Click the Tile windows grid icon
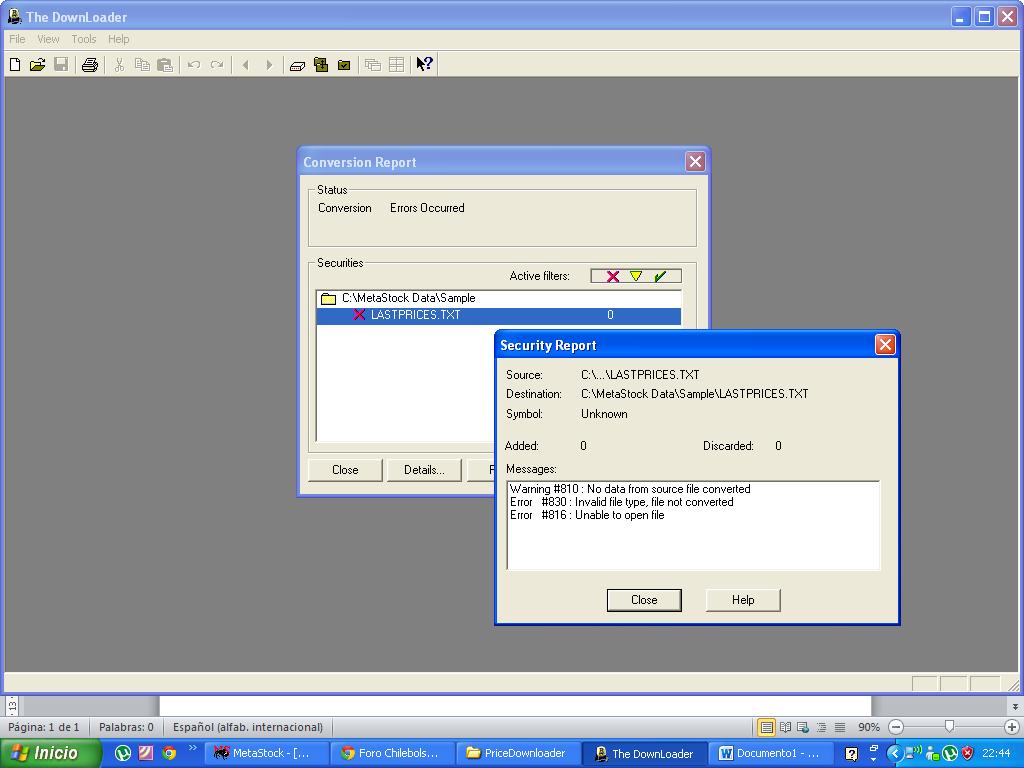Screen dimensions: 1024x768 click(396, 65)
